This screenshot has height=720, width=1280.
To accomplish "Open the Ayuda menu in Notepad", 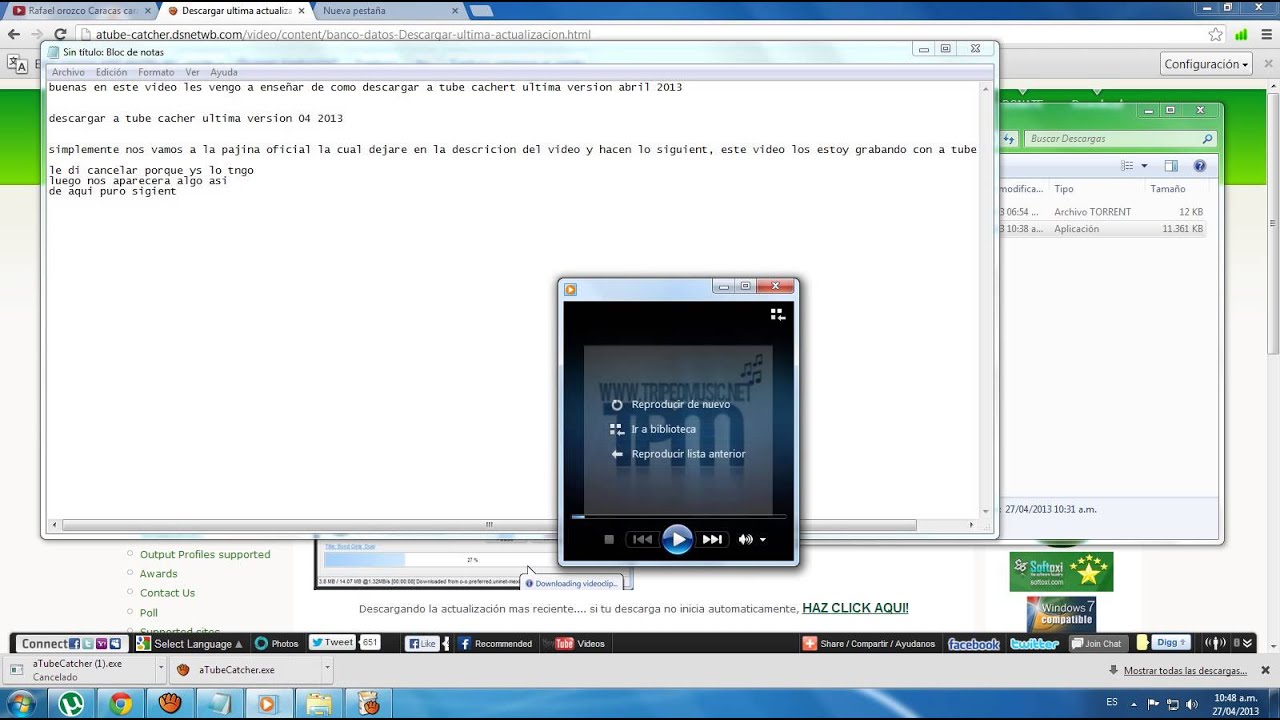I will coord(224,72).
